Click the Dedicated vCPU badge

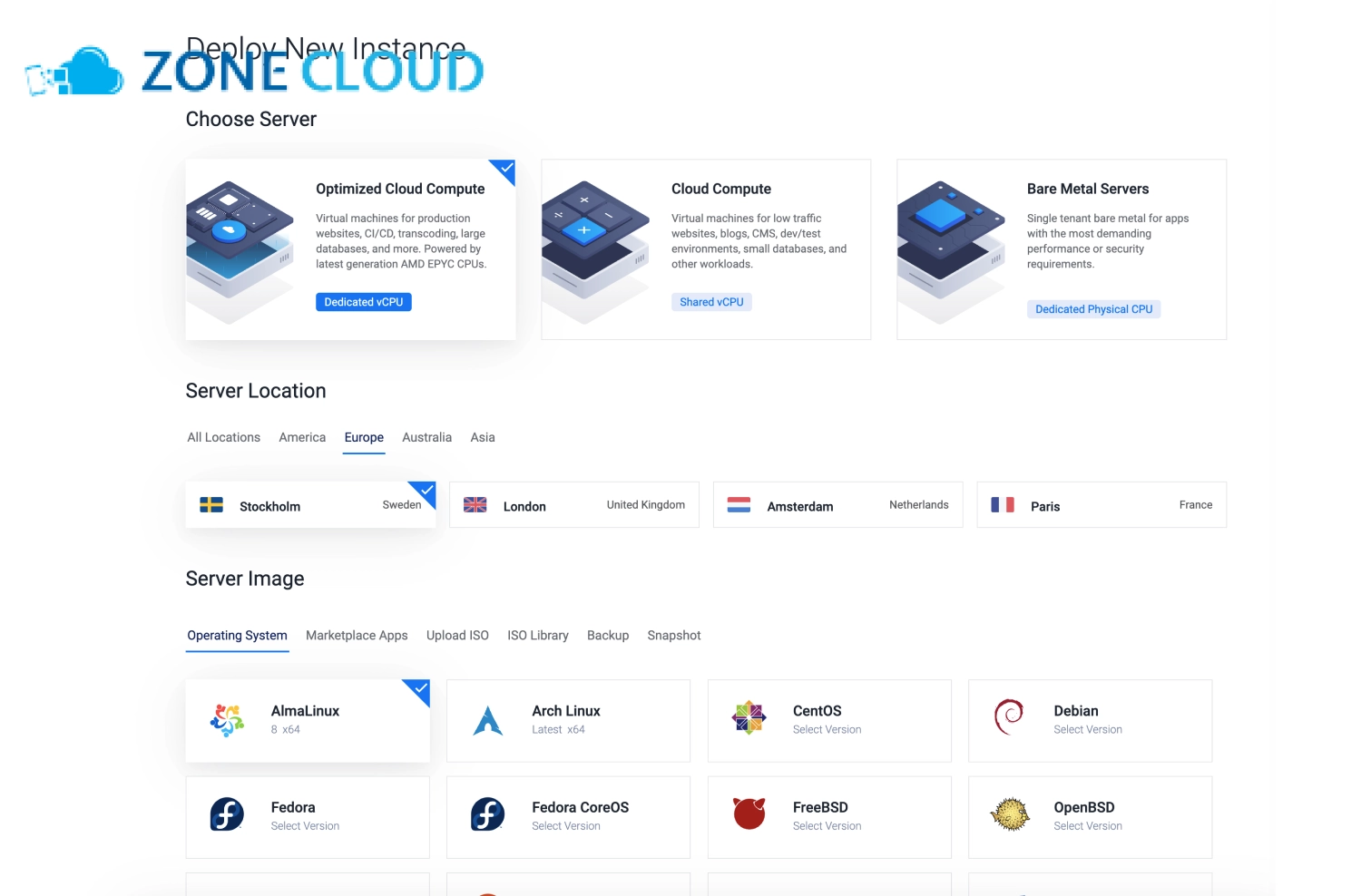(364, 302)
